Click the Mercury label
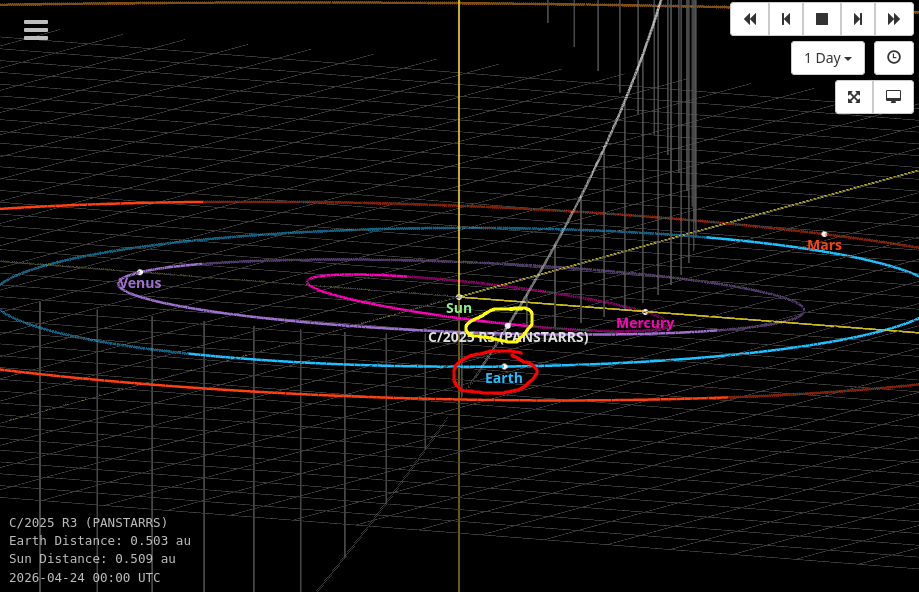This screenshot has width=919, height=592. point(645,323)
